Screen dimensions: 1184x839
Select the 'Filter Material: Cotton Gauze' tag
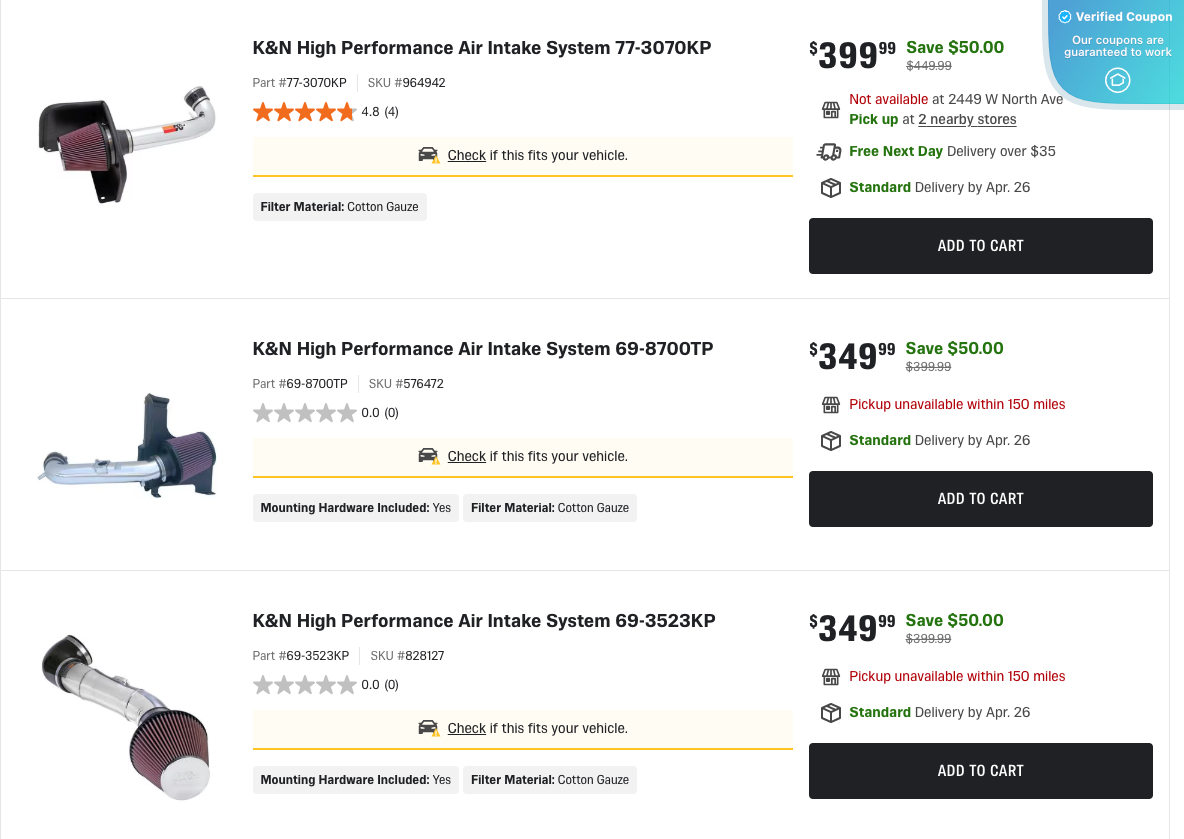tap(339, 207)
